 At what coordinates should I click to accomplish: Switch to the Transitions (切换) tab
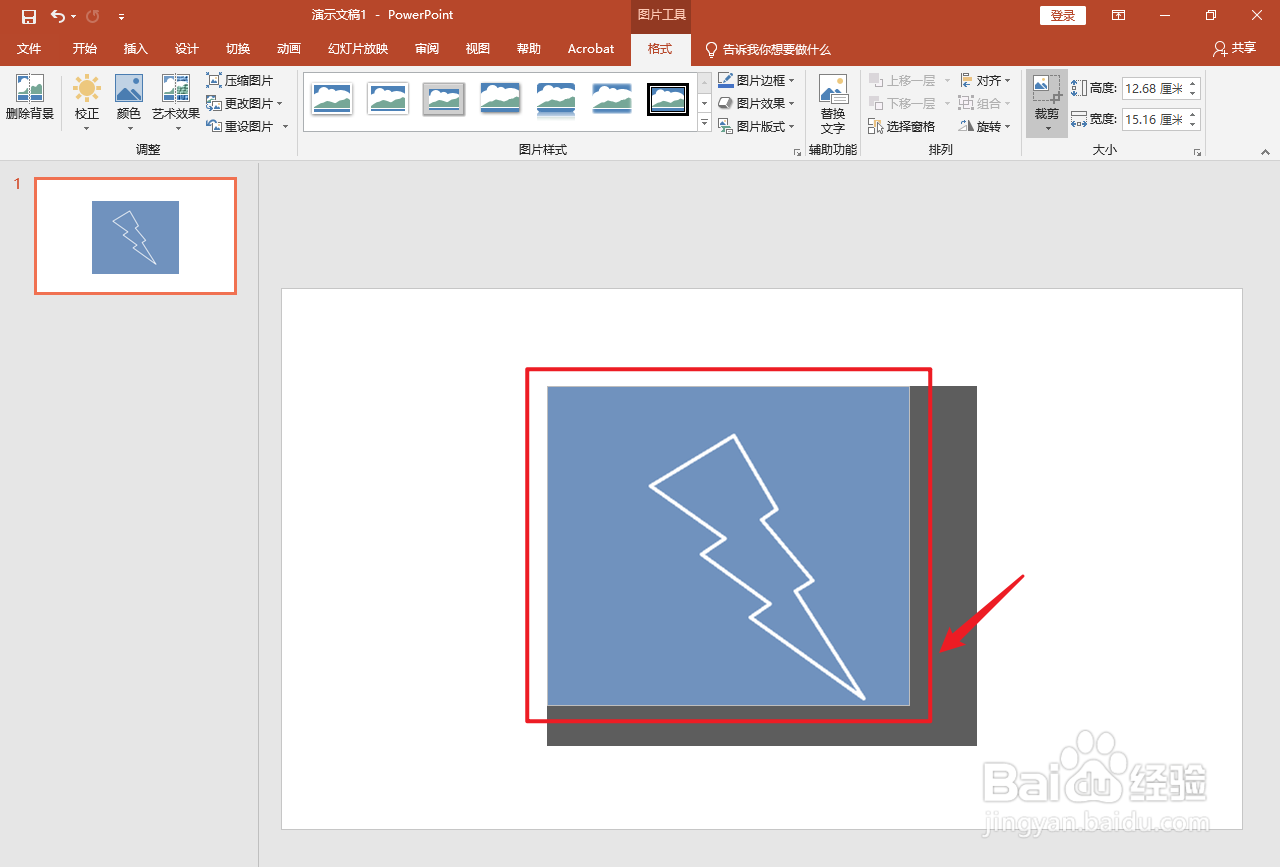[x=238, y=49]
